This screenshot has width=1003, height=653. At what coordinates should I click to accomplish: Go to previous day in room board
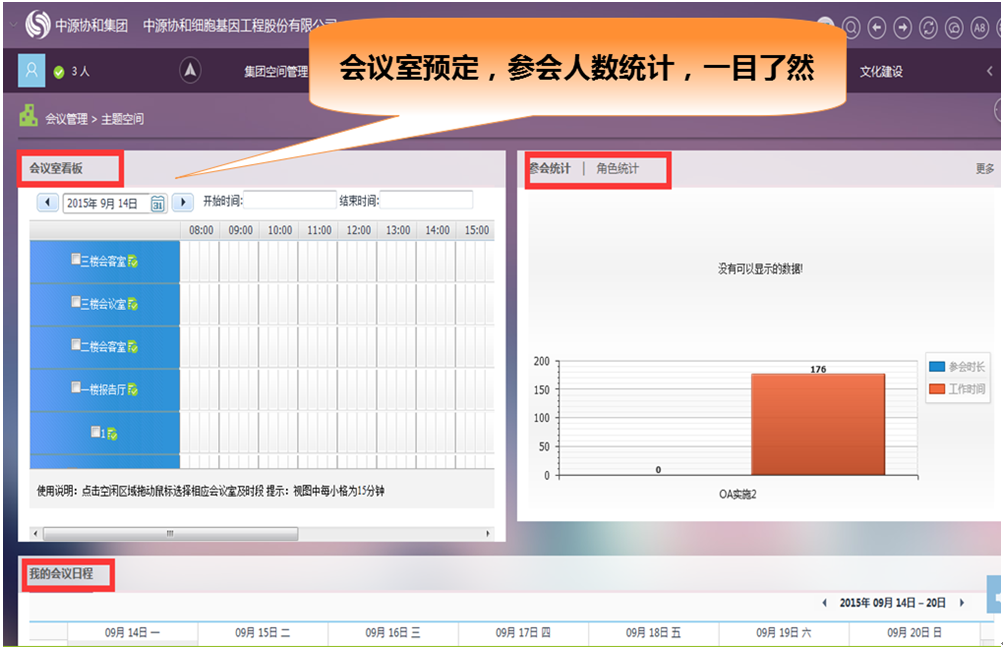(48, 203)
